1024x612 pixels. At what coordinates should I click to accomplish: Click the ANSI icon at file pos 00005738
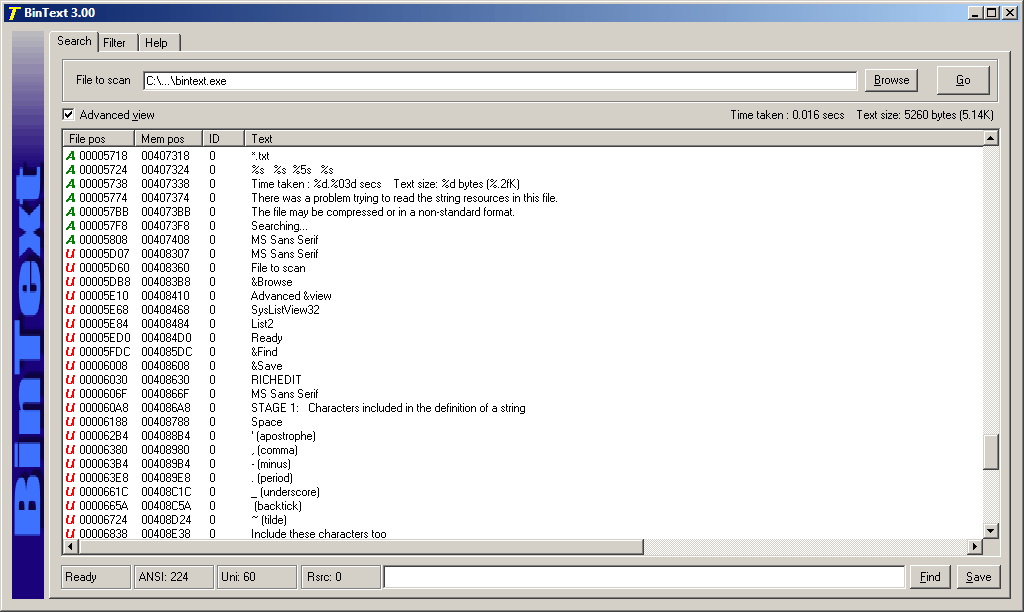[x=71, y=184]
